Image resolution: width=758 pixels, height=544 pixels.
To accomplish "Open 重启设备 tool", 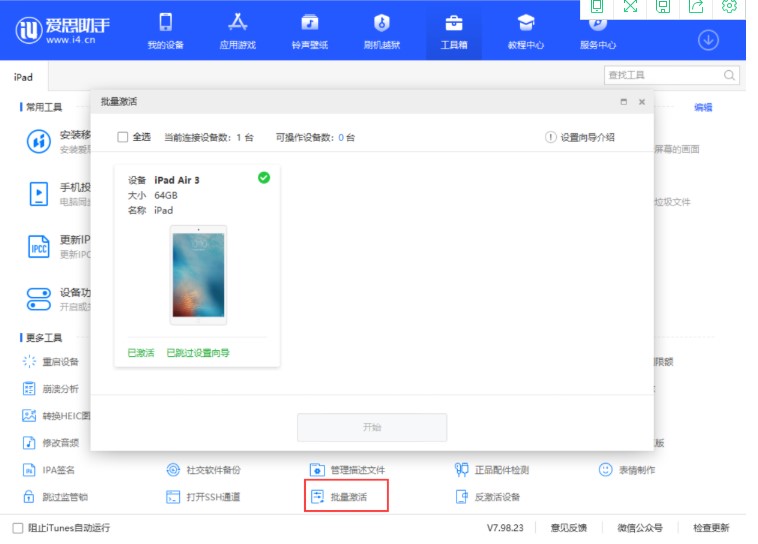I will coord(51,361).
